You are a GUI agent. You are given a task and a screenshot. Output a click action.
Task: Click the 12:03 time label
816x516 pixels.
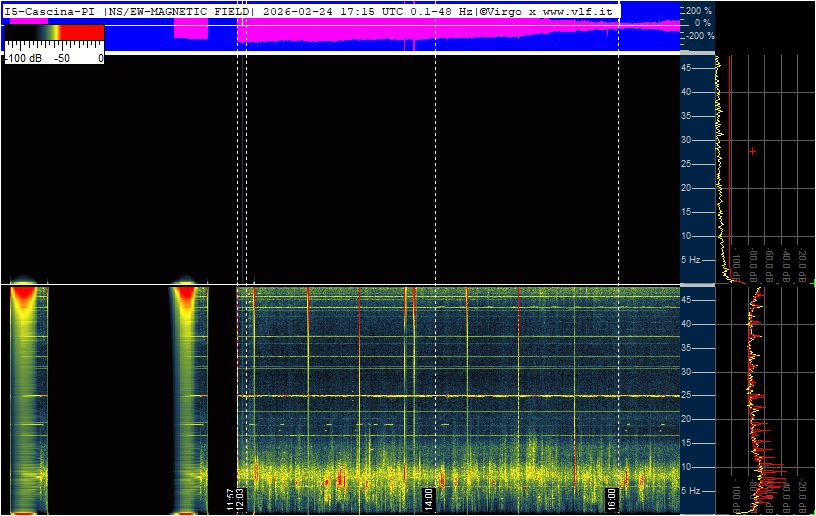[x=240, y=499]
